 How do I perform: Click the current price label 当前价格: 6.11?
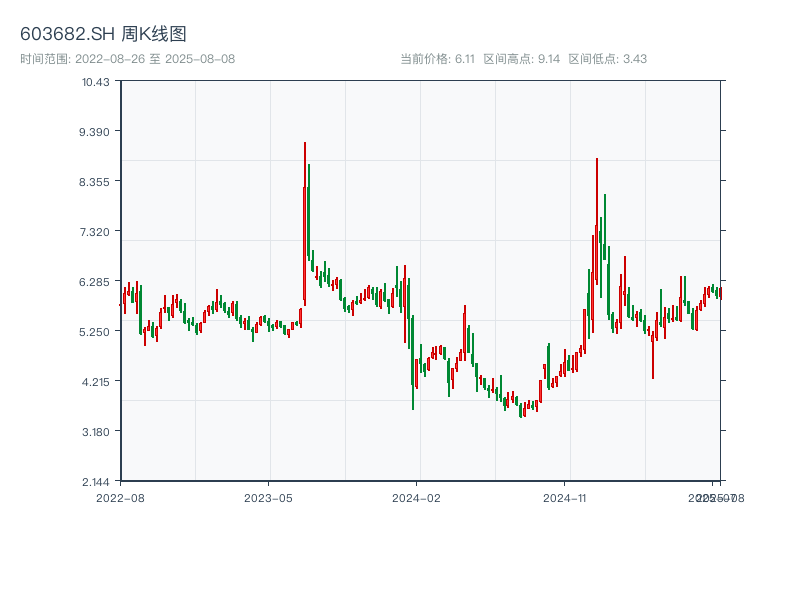click(437, 59)
